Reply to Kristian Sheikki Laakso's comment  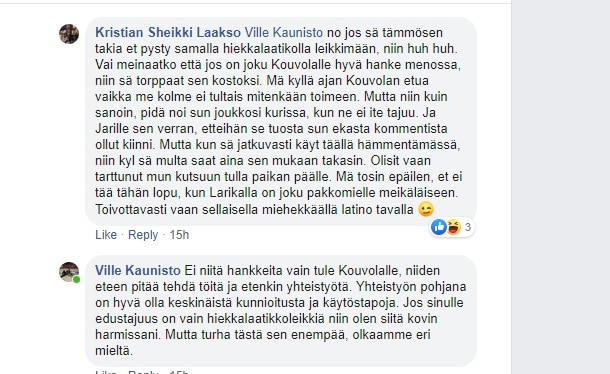(143, 235)
